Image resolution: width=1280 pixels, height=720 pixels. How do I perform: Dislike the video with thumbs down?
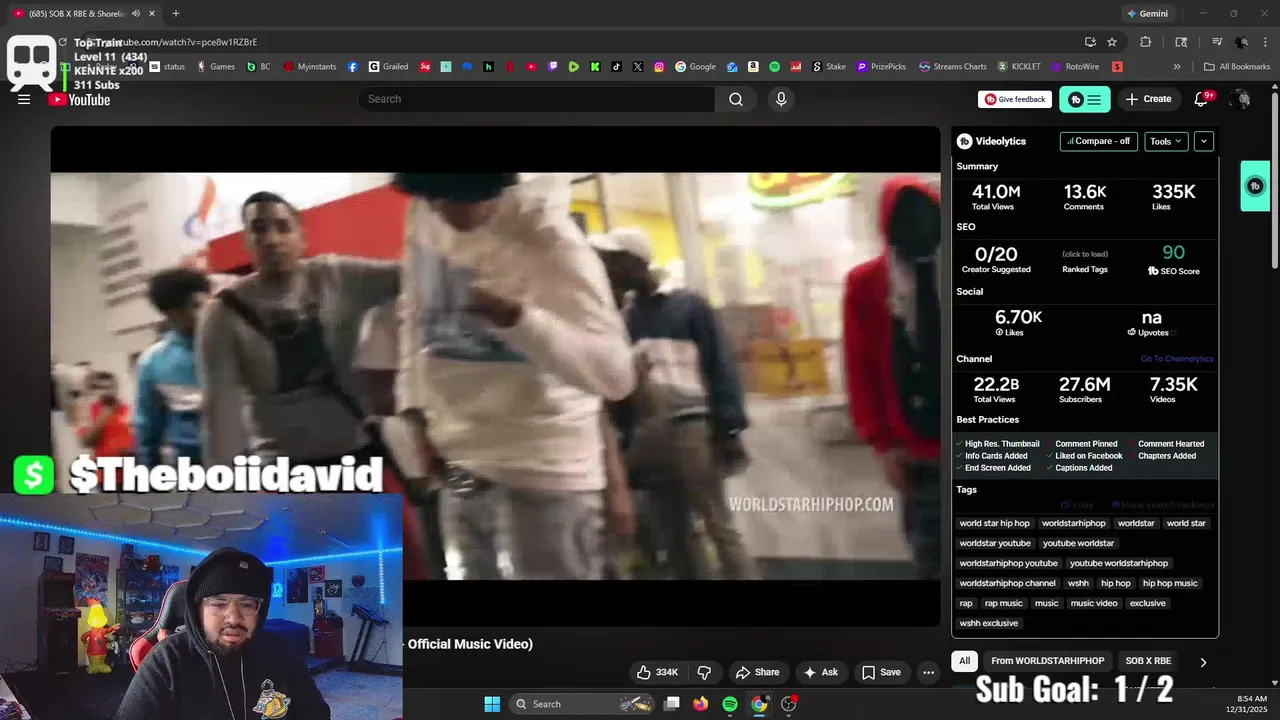tap(704, 672)
